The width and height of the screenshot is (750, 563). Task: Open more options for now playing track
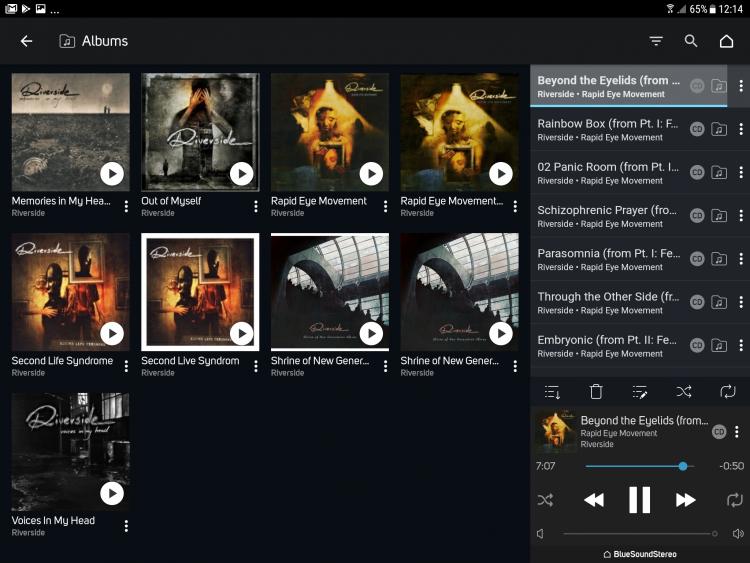point(737,431)
